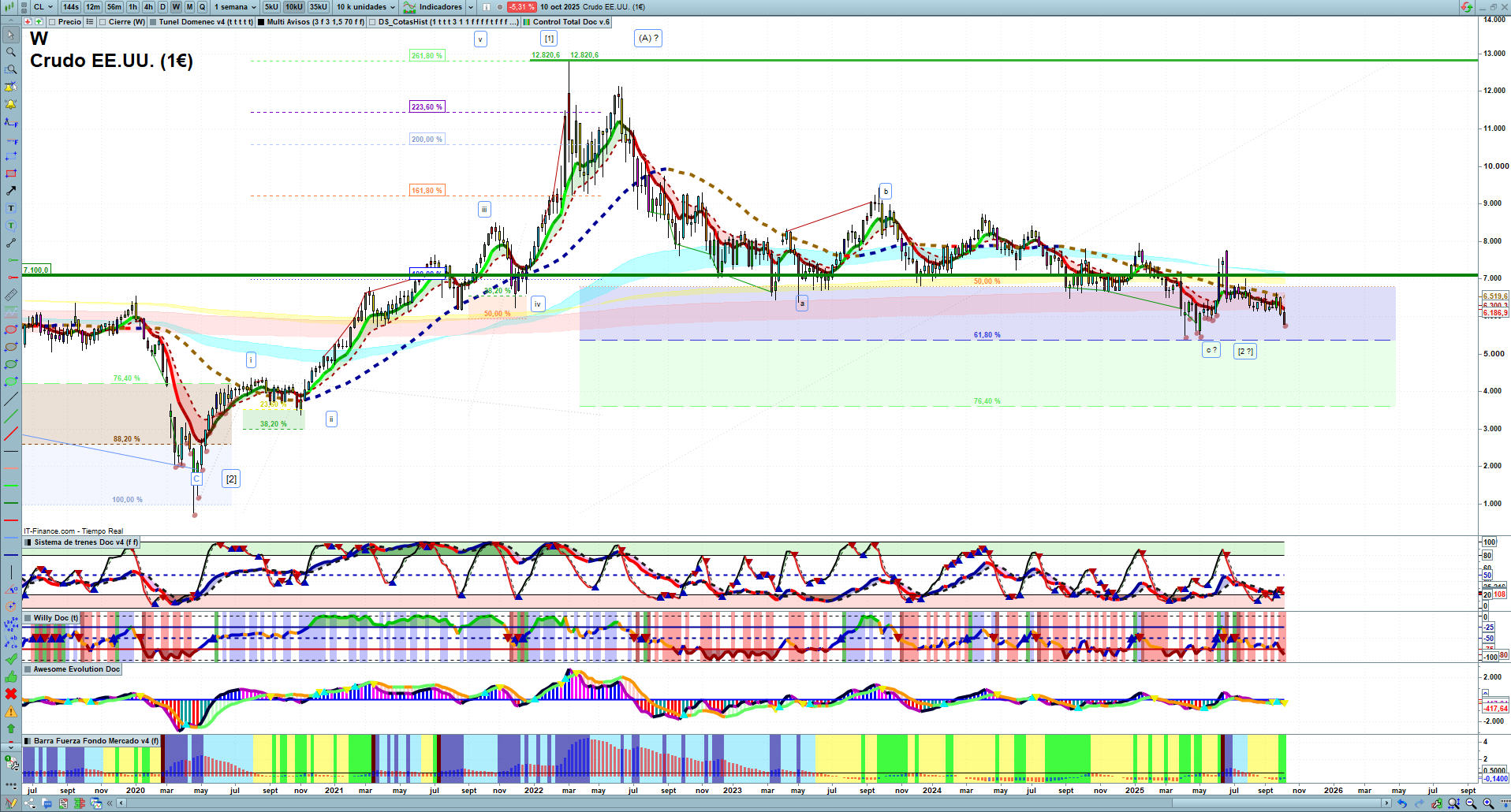Click the list icon beside Precio
1511x812 pixels.
click(90, 22)
